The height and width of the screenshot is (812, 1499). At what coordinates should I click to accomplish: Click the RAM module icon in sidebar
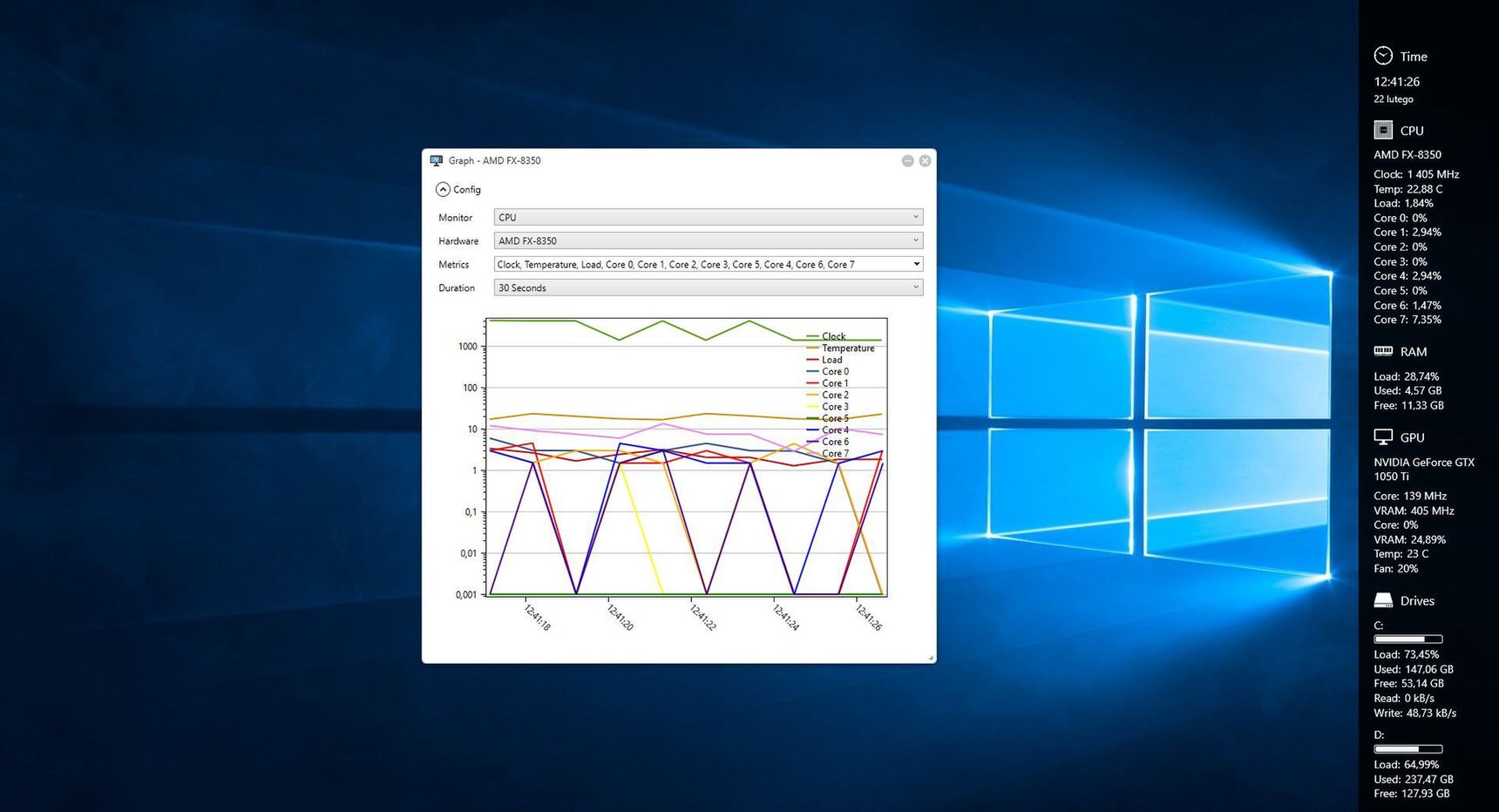tap(1383, 351)
